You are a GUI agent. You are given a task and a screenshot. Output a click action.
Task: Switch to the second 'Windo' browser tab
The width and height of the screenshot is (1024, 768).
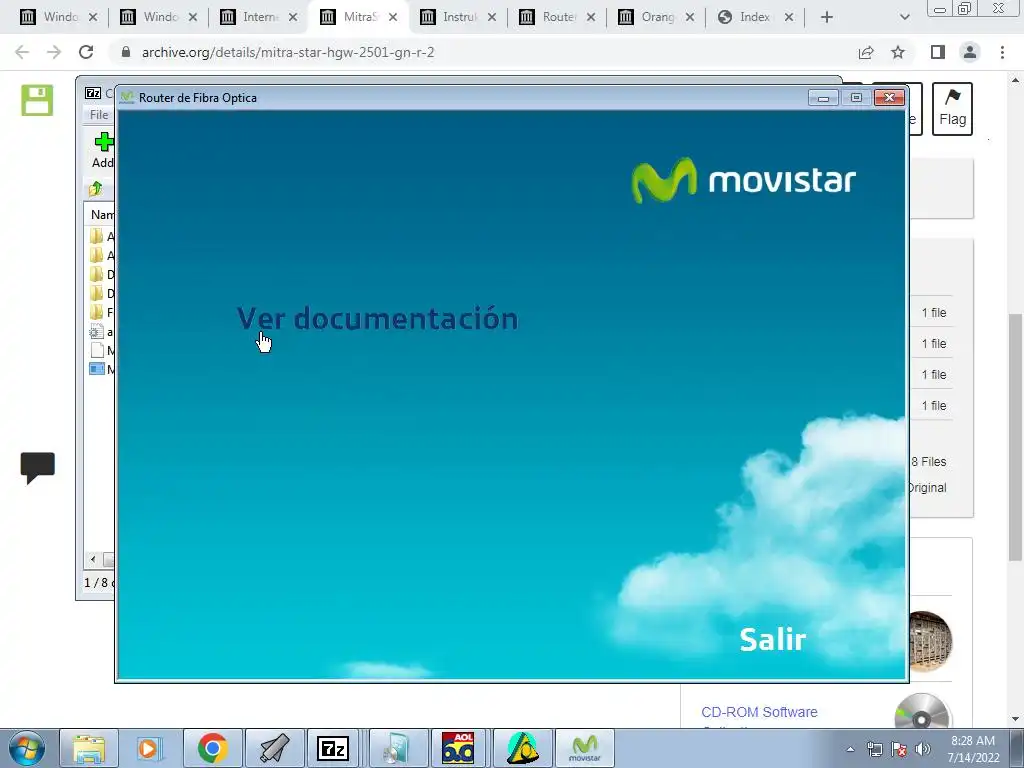click(159, 17)
